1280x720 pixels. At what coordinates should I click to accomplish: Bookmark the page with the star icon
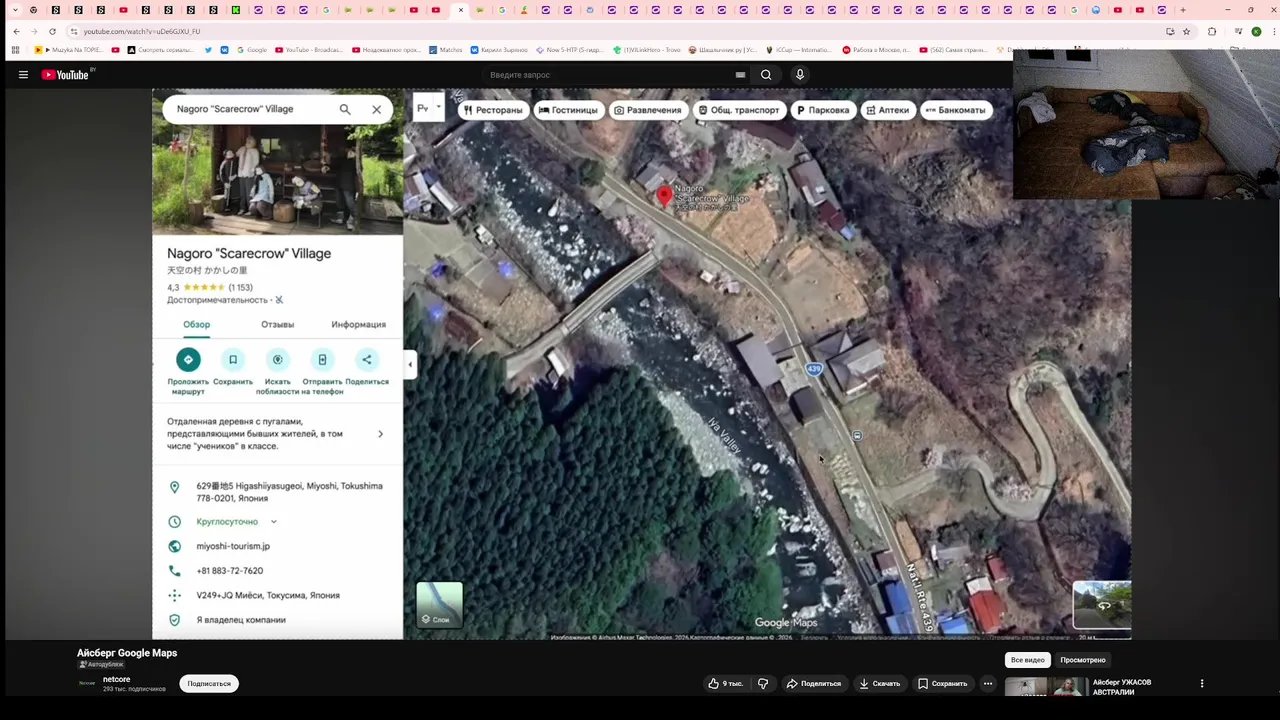pyautogui.click(x=1187, y=31)
